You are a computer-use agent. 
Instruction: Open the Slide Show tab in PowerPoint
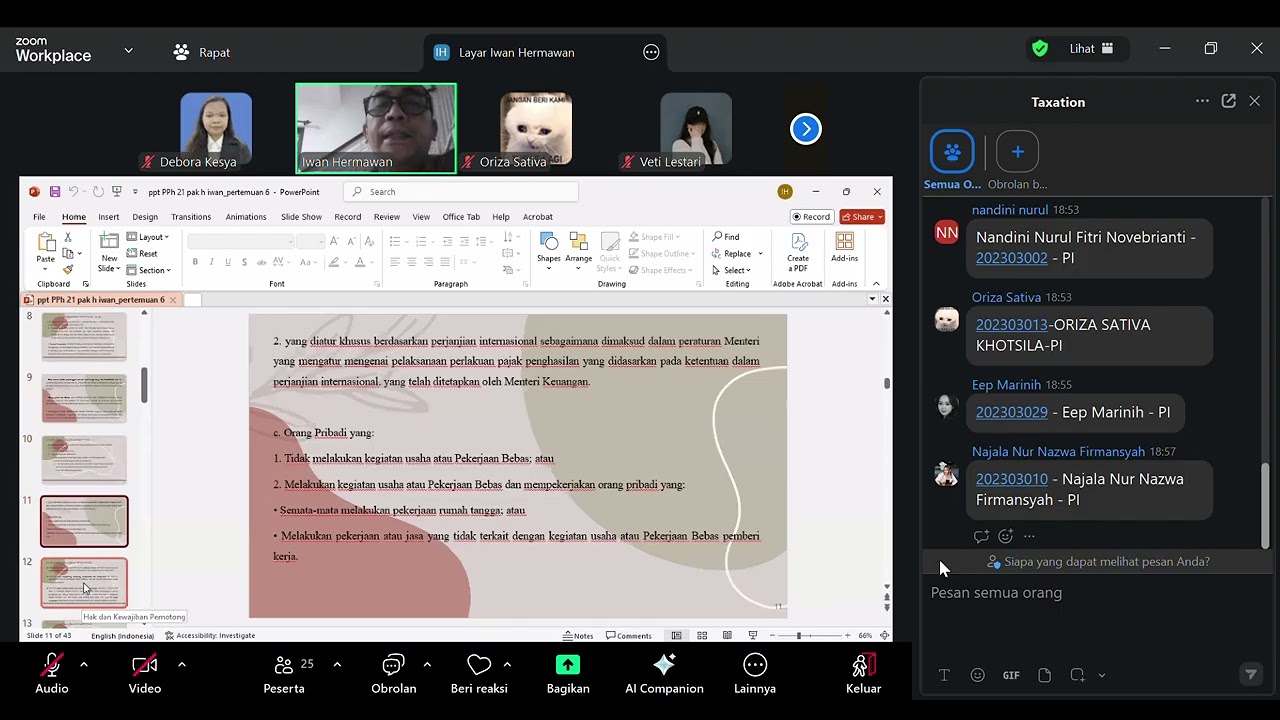(301, 217)
